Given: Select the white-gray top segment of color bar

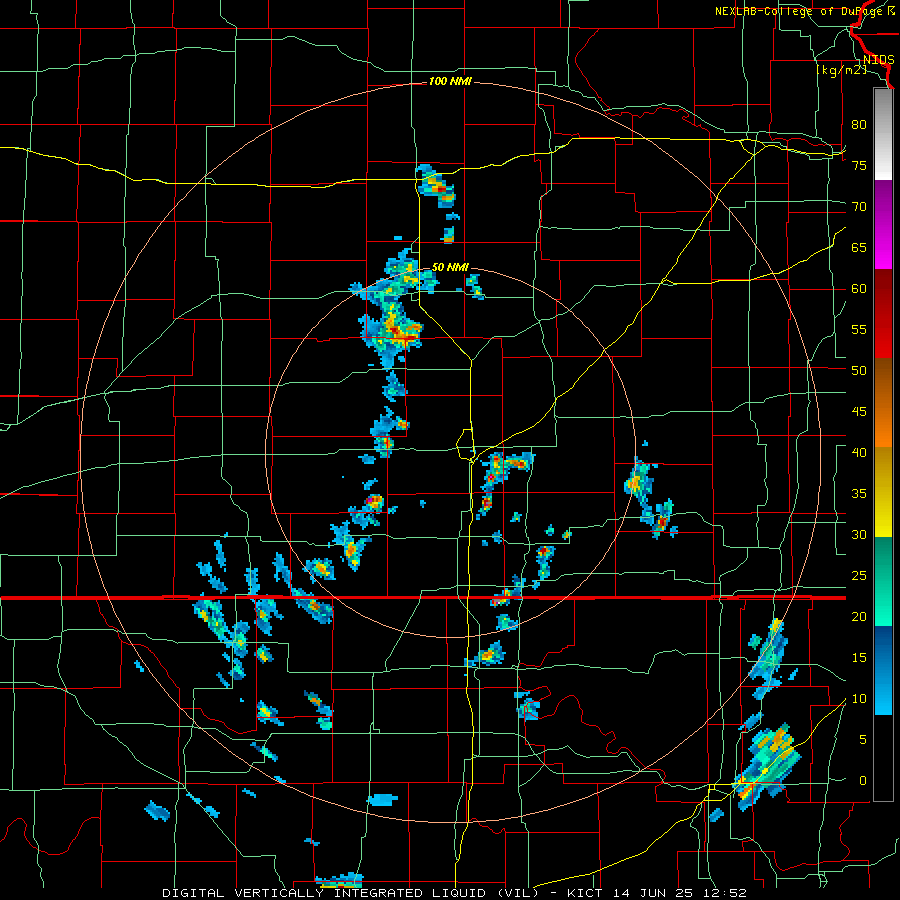Looking at the screenshot, I should click(x=883, y=135).
